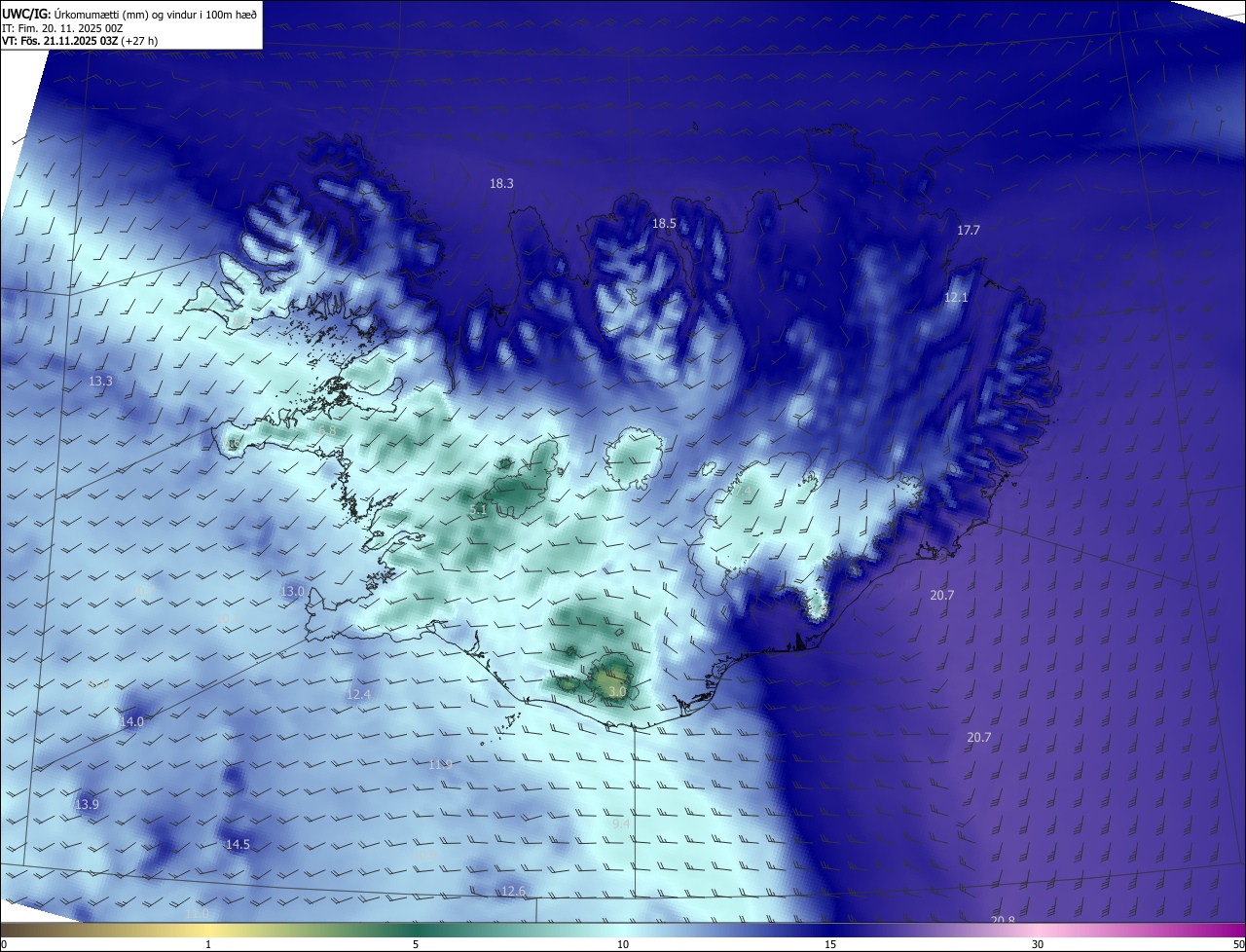This screenshot has height=952, width=1246.
Task: Click the 50 tick on the colorbar
Action: (1238, 944)
